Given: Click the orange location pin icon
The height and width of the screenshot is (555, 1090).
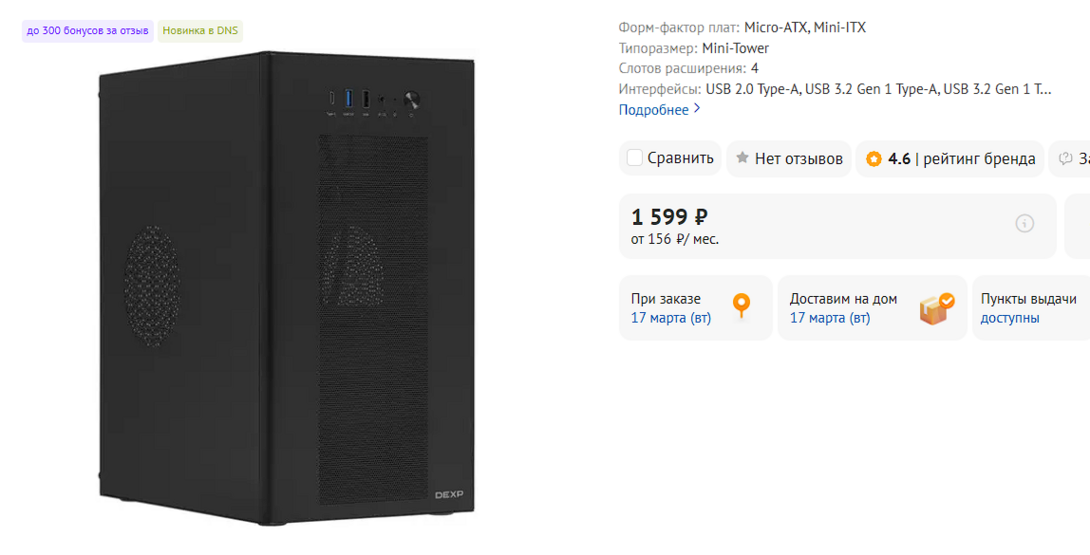Looking at the screenshot, I should click(741, 306).
